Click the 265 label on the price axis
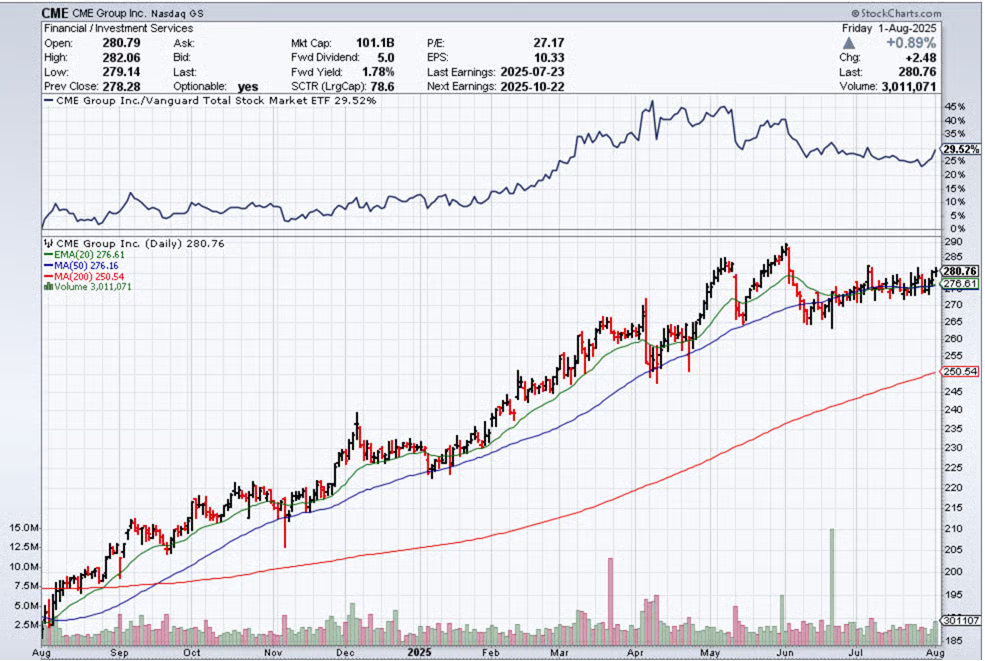Image resolution: width=985 pixels, height=661 pixels. (x=953, y=322)
